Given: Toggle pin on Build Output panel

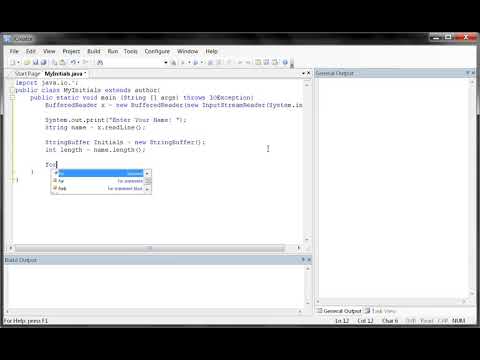Looking at the screenshot, I should coord(303,259).
